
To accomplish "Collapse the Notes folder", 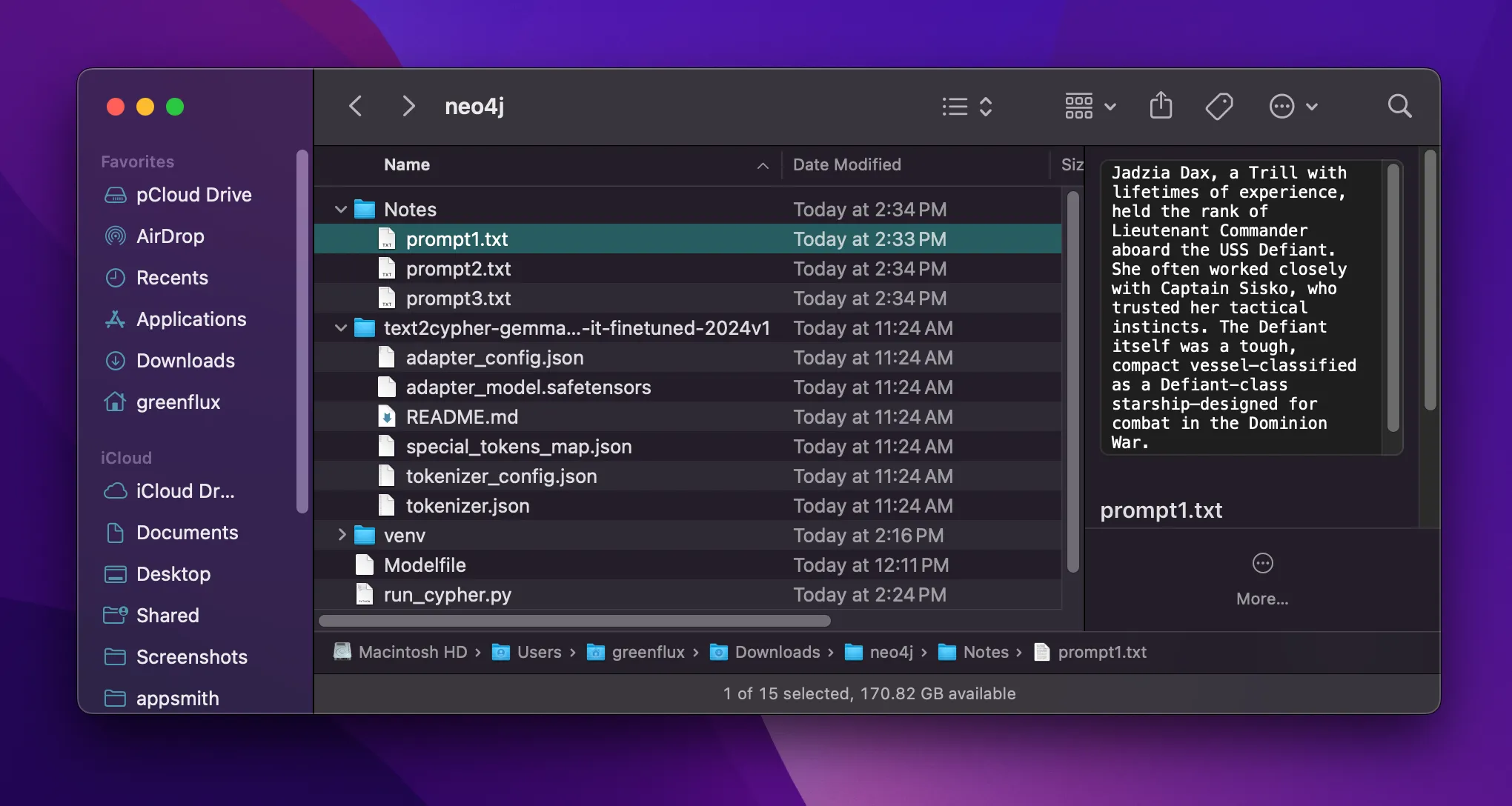I will [x=341, y=210].
